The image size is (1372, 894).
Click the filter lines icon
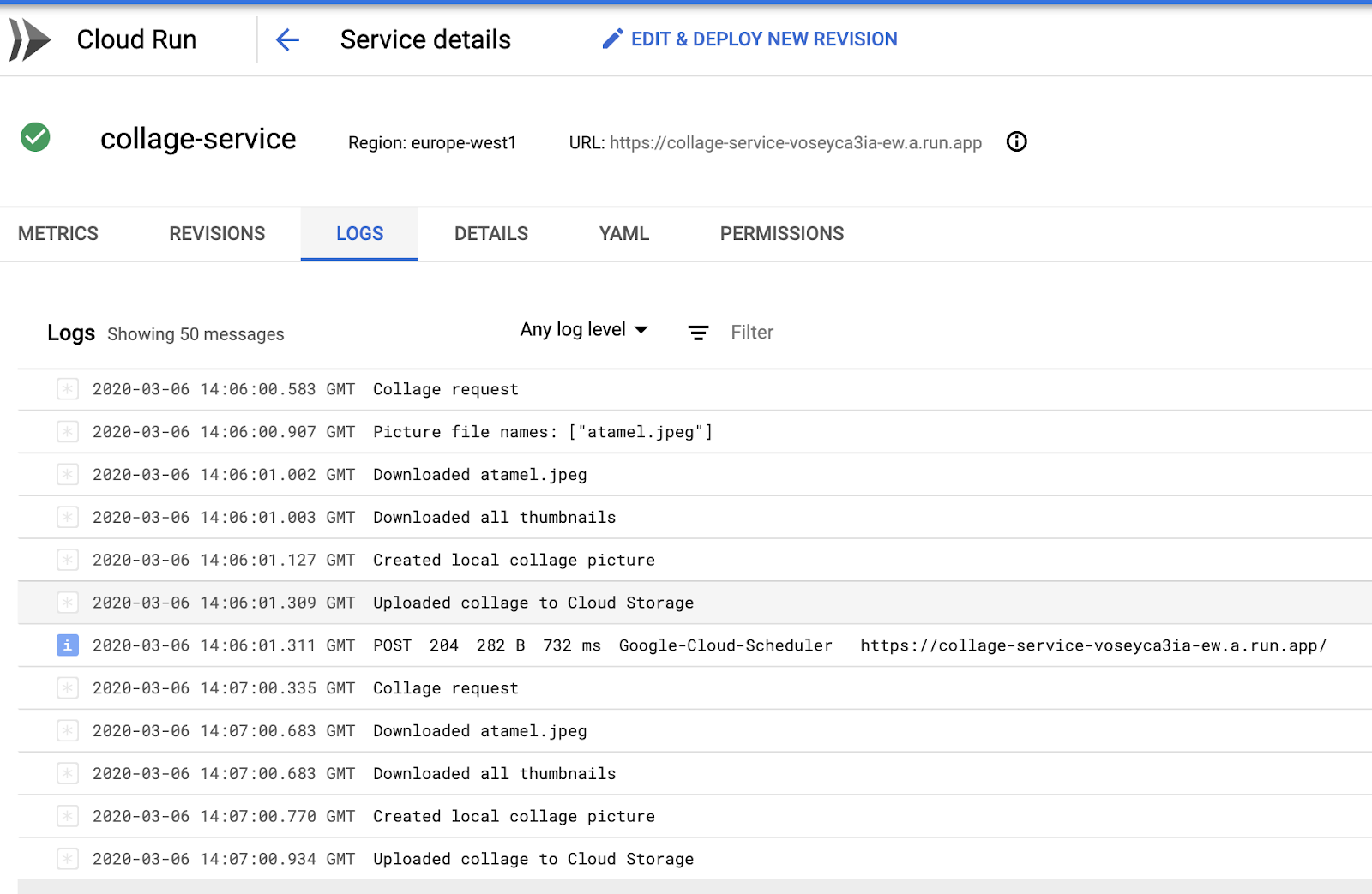tap(698, 333)
